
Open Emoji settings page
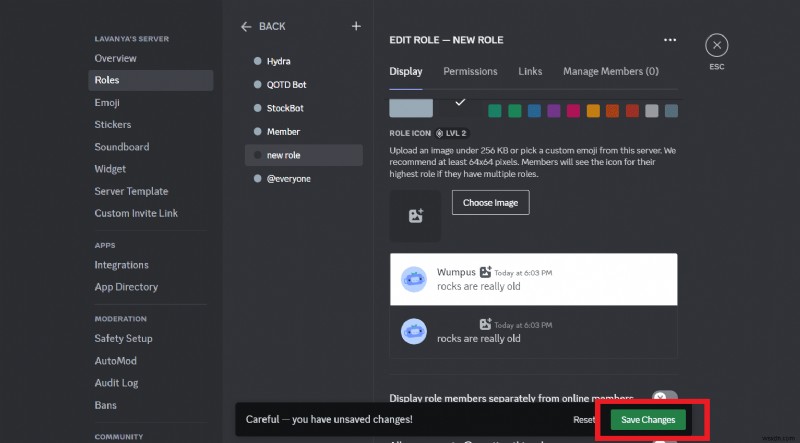pos(151,103)
